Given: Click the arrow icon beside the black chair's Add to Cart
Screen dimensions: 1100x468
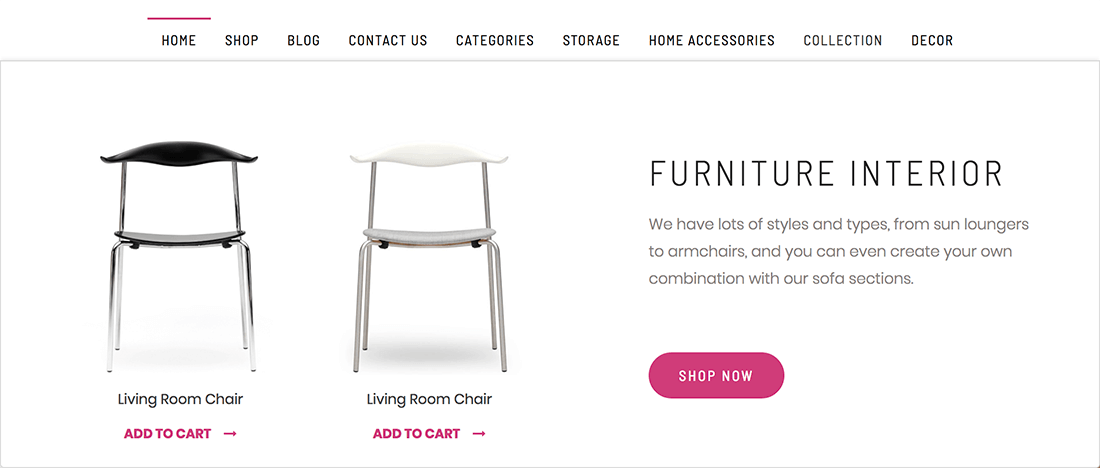Looking at the screenshot, I should click(x=230, y=434).
